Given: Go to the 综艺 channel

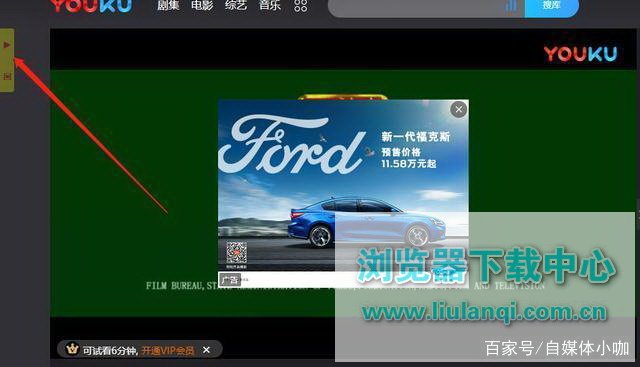Looking at the screenshot, I should point(236,5).
